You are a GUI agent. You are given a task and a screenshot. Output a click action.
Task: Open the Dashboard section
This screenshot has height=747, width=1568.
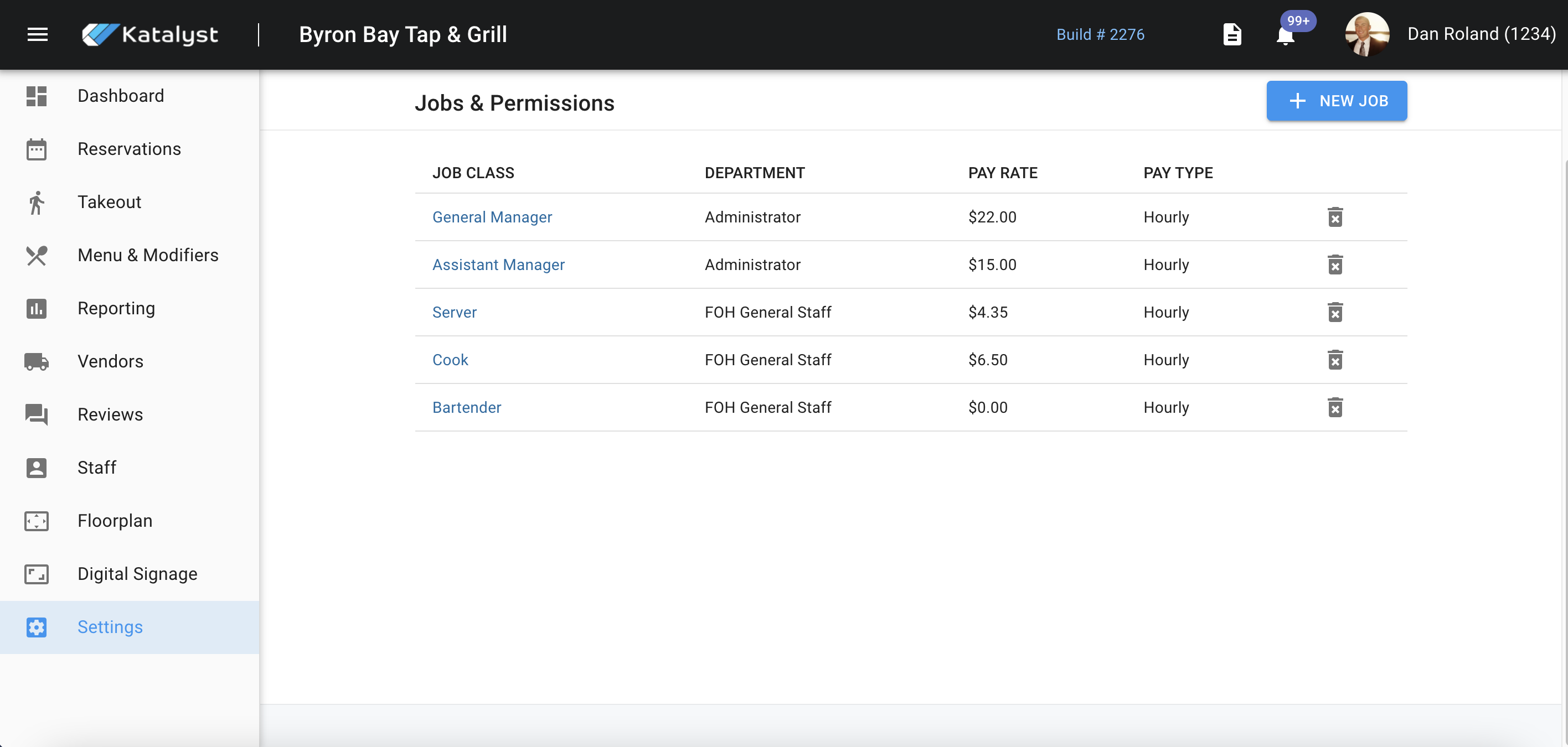pyautogui.click(x=121, y=96)
